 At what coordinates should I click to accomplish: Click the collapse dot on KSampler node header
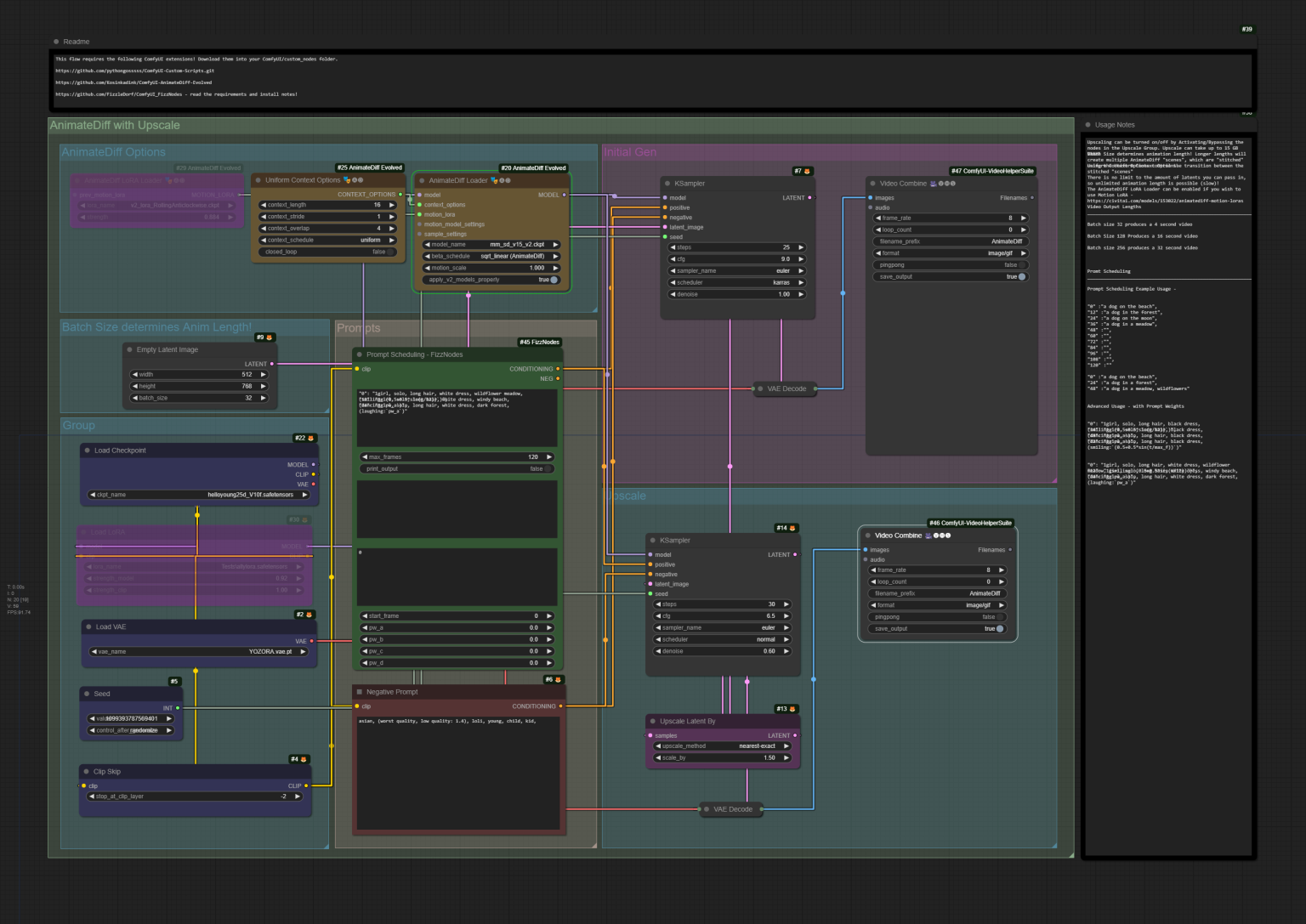[666, 184]
